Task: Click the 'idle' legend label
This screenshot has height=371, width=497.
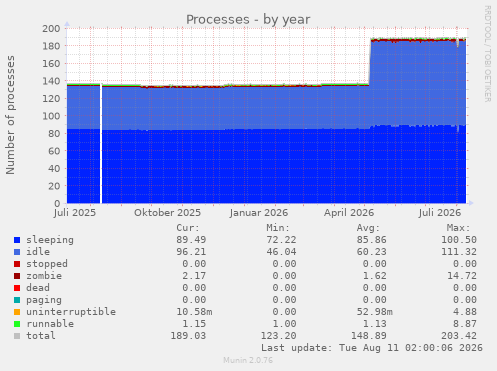Action: coord(38,252)
